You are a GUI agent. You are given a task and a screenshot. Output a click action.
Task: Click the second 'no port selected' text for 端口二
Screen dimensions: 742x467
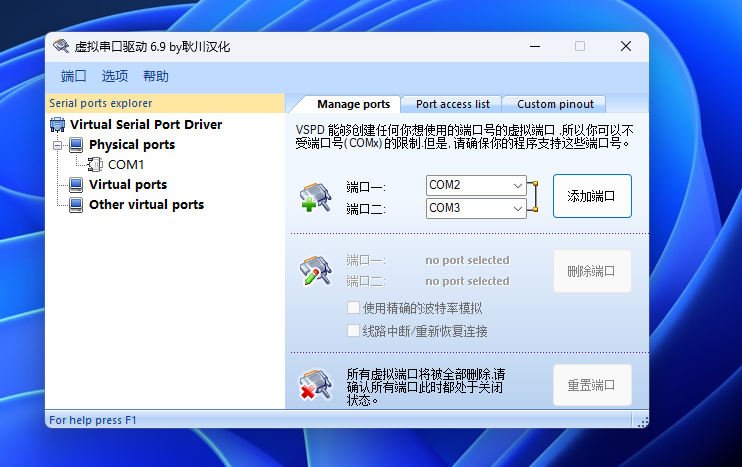click(x=467, y=281)
